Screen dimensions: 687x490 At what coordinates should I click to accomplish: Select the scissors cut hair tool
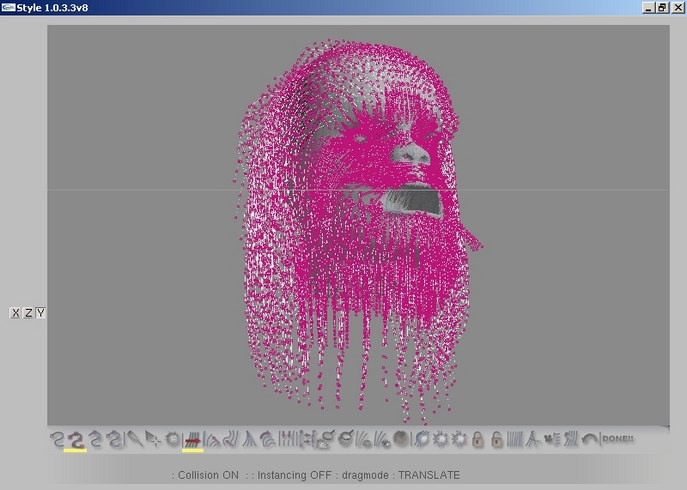pos(533,439)
